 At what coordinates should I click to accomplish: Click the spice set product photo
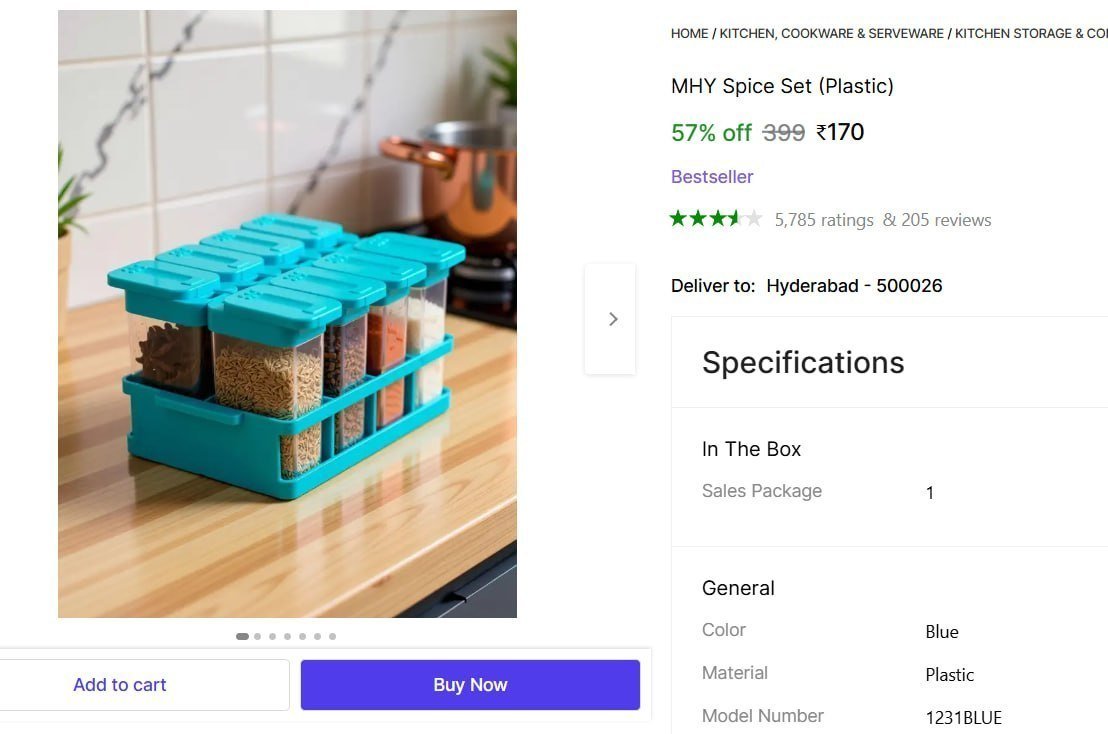[288, 313]
